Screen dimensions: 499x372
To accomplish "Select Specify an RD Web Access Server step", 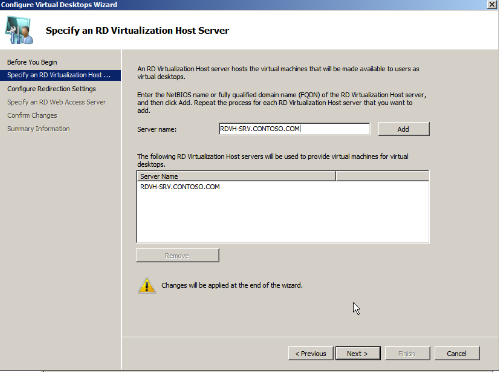I will pos(56,102).
